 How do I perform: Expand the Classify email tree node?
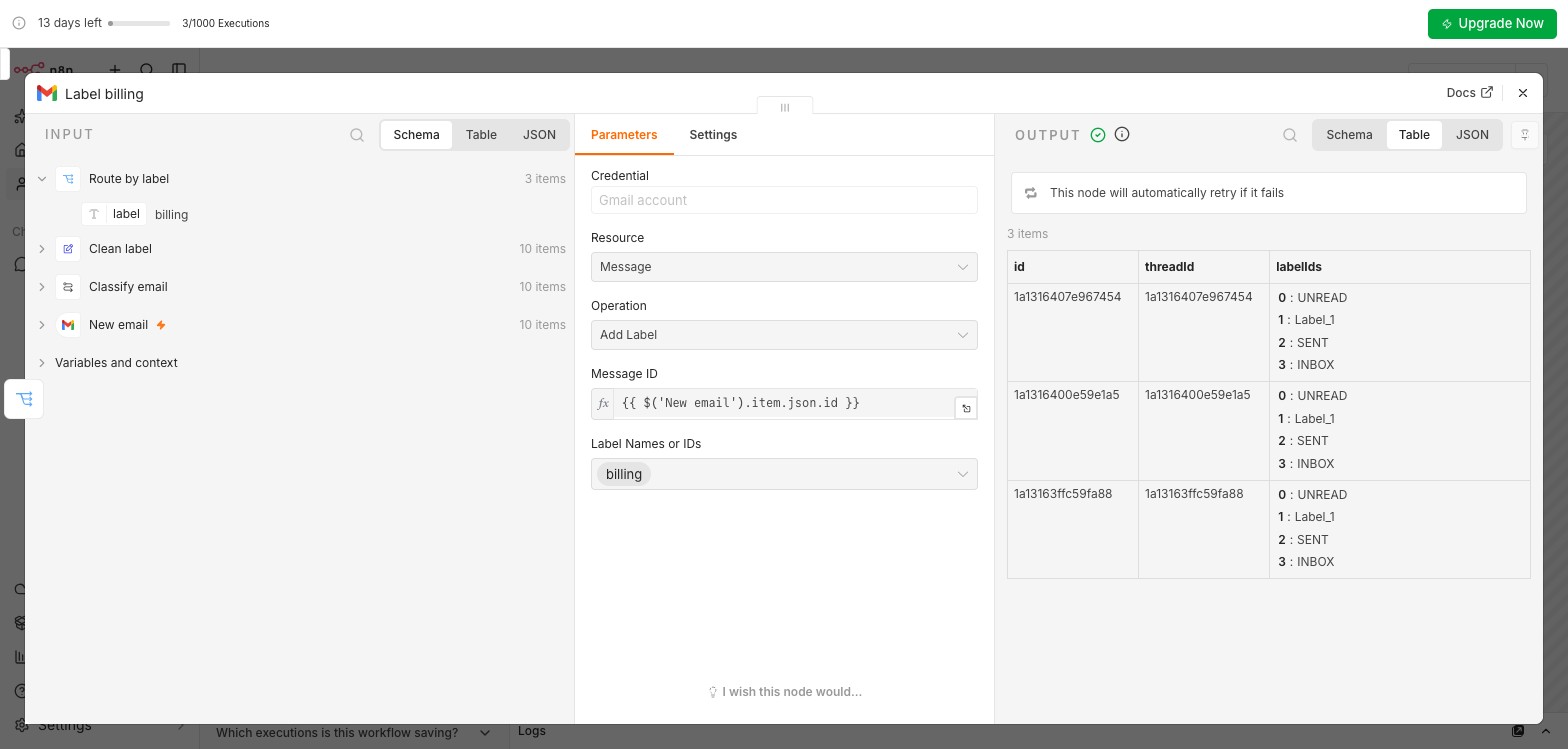(42, 287)
